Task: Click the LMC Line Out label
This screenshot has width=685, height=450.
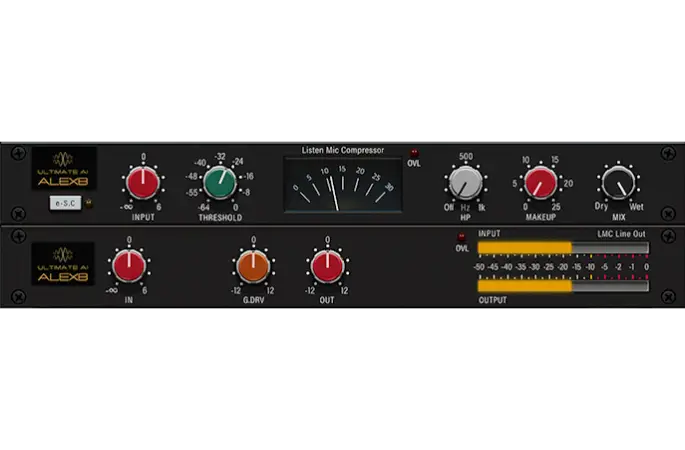Action: point(622,234)
